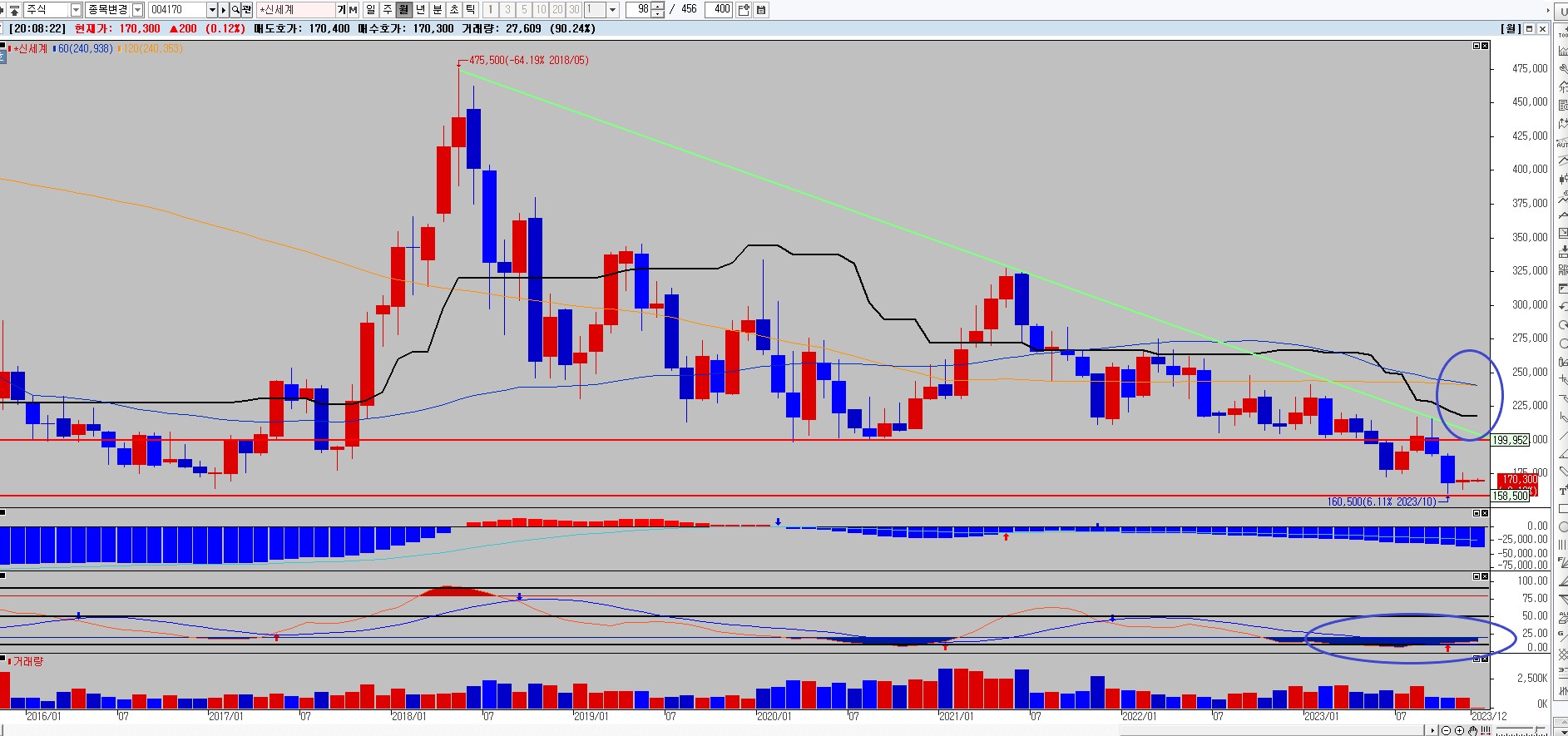Viewport: 1568px width, 736px height.
Task: Click the zoom out minus icon
Action: [1447, 730]
